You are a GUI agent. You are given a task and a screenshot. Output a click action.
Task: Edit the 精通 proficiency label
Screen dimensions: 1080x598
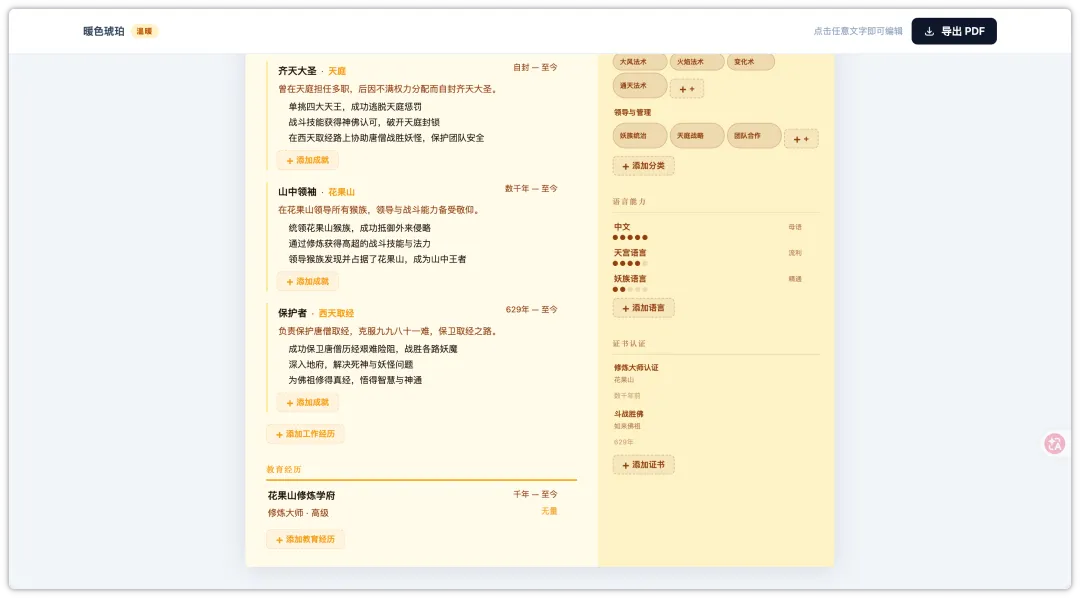coord(795,279)
